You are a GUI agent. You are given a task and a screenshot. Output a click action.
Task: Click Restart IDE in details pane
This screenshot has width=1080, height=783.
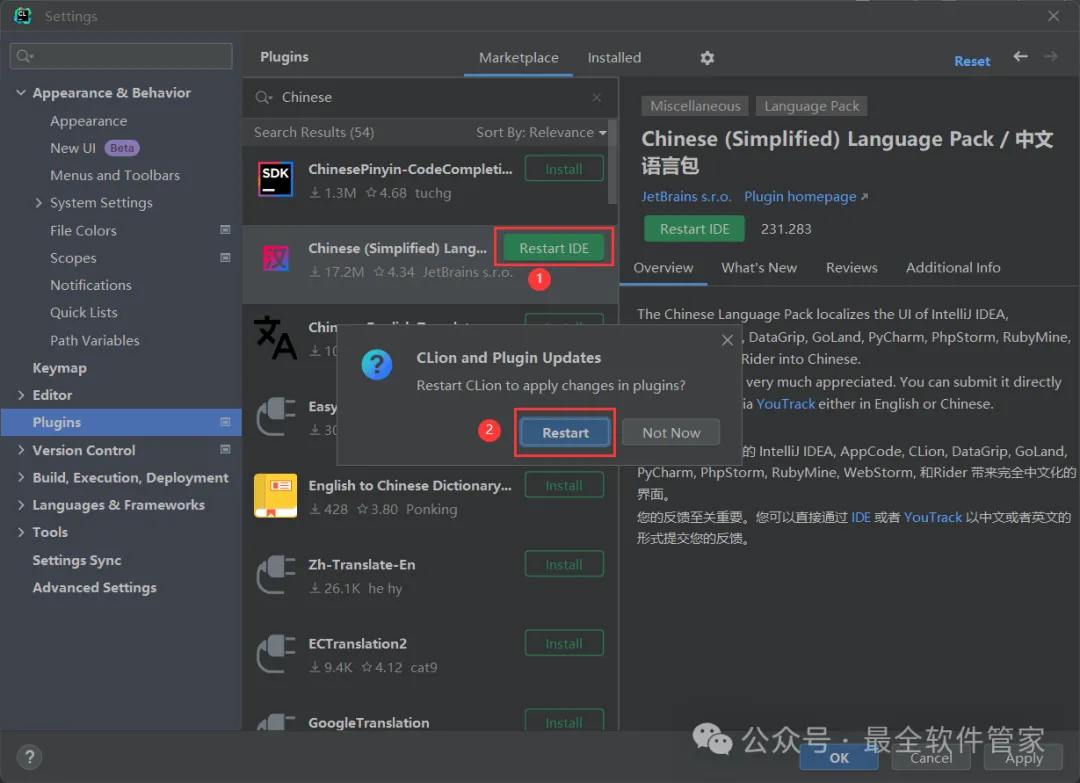(694, 229)
